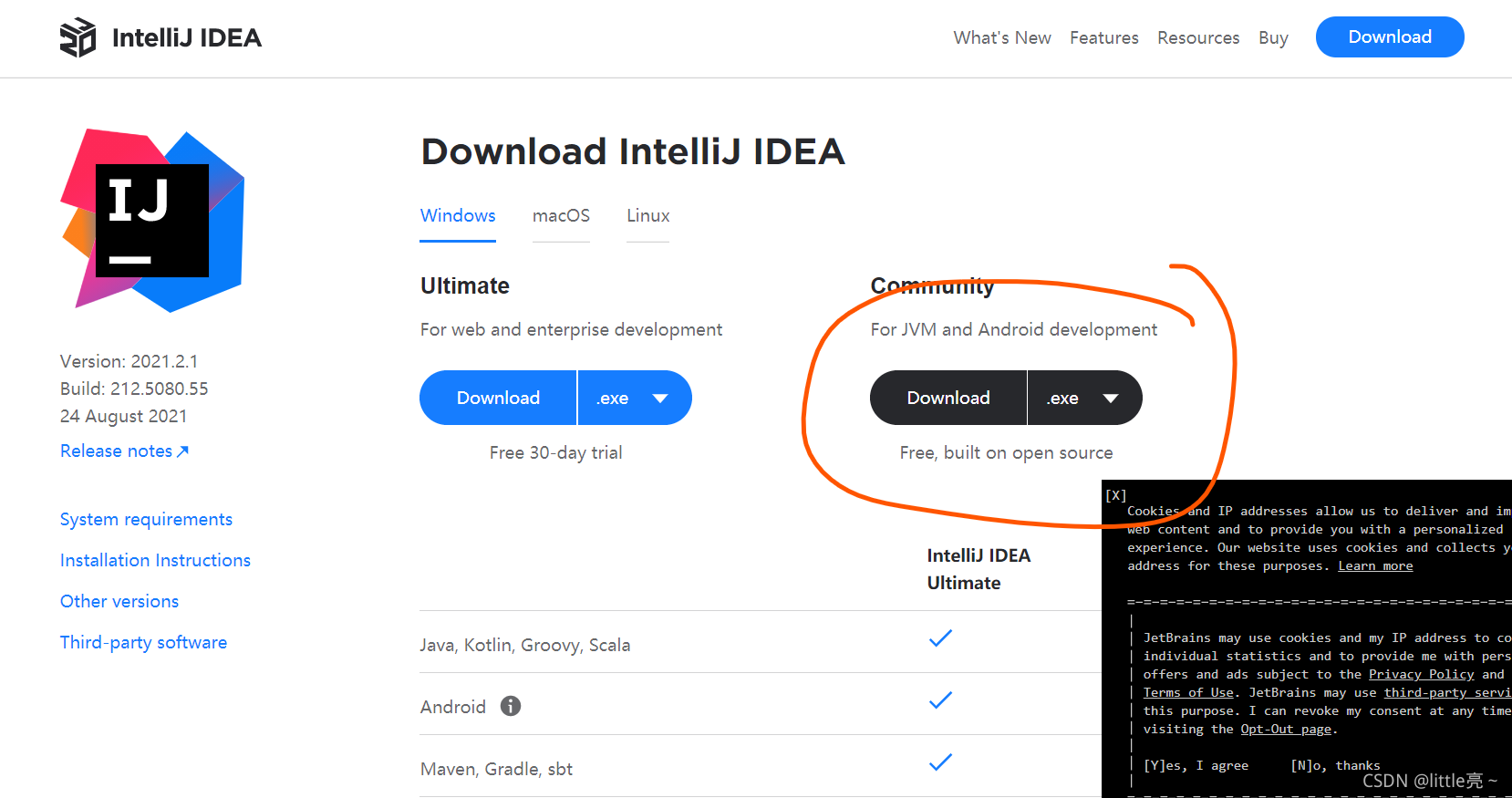The height and width of the screenshot is (798, 1512).
Task: Click 'Free 30-day trial' text
Action: [555, 452]
